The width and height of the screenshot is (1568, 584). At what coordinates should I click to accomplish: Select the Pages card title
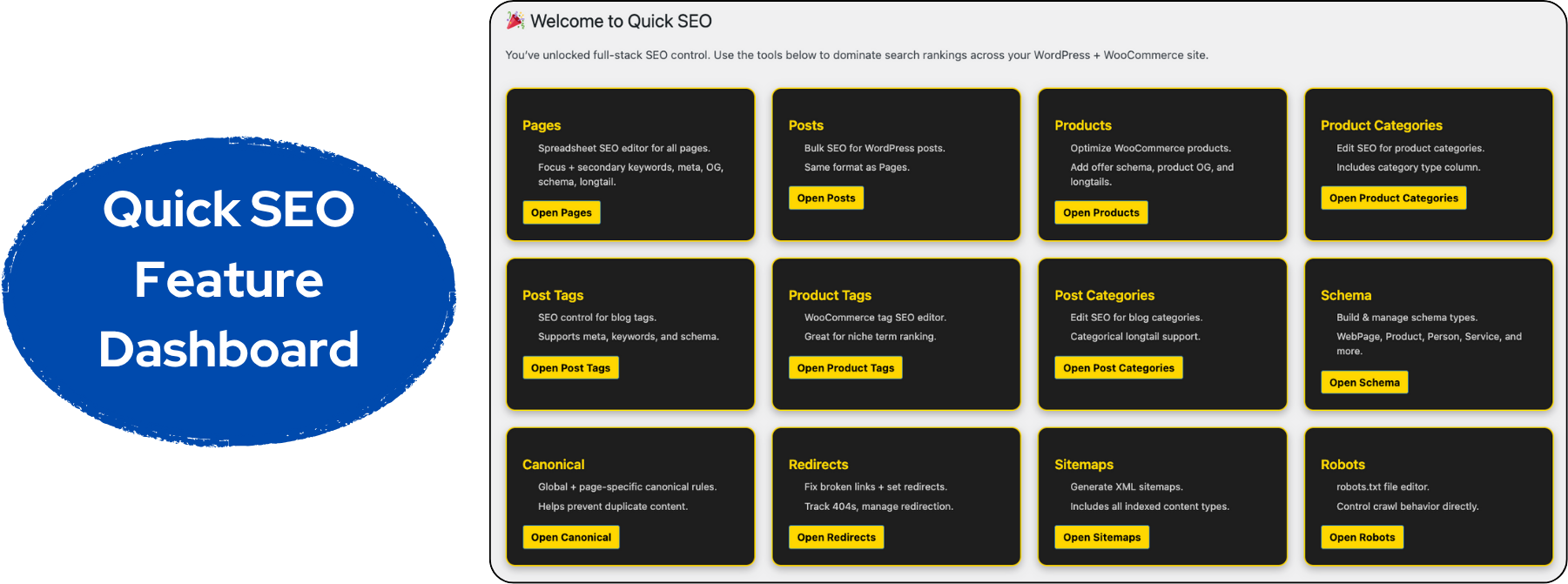point(542,125)
